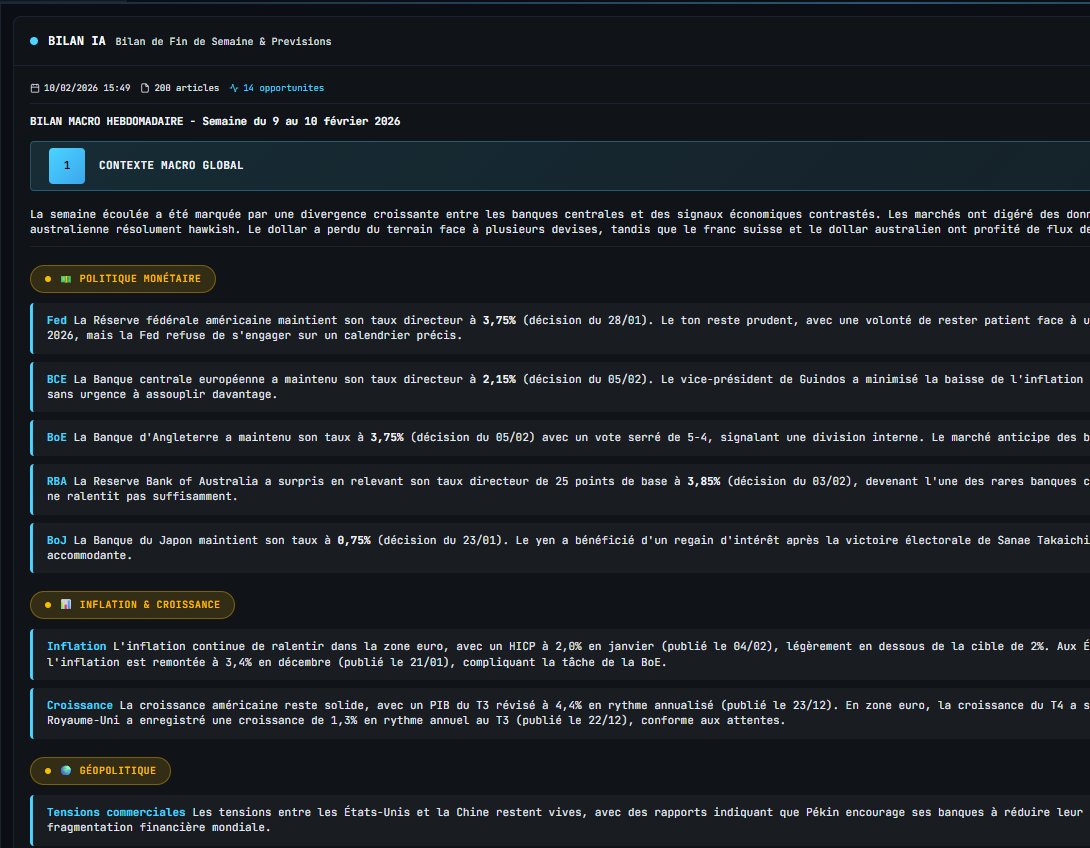This screenshot has width=1090, height=848.
Task: Click the activity waveform icon near 14 opportunites
Action: 232,87
